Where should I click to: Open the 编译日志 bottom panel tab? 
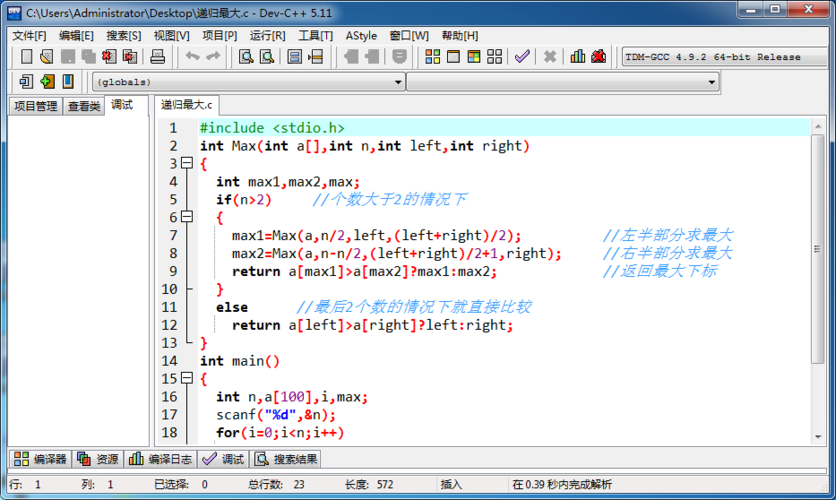click(160, 459)
